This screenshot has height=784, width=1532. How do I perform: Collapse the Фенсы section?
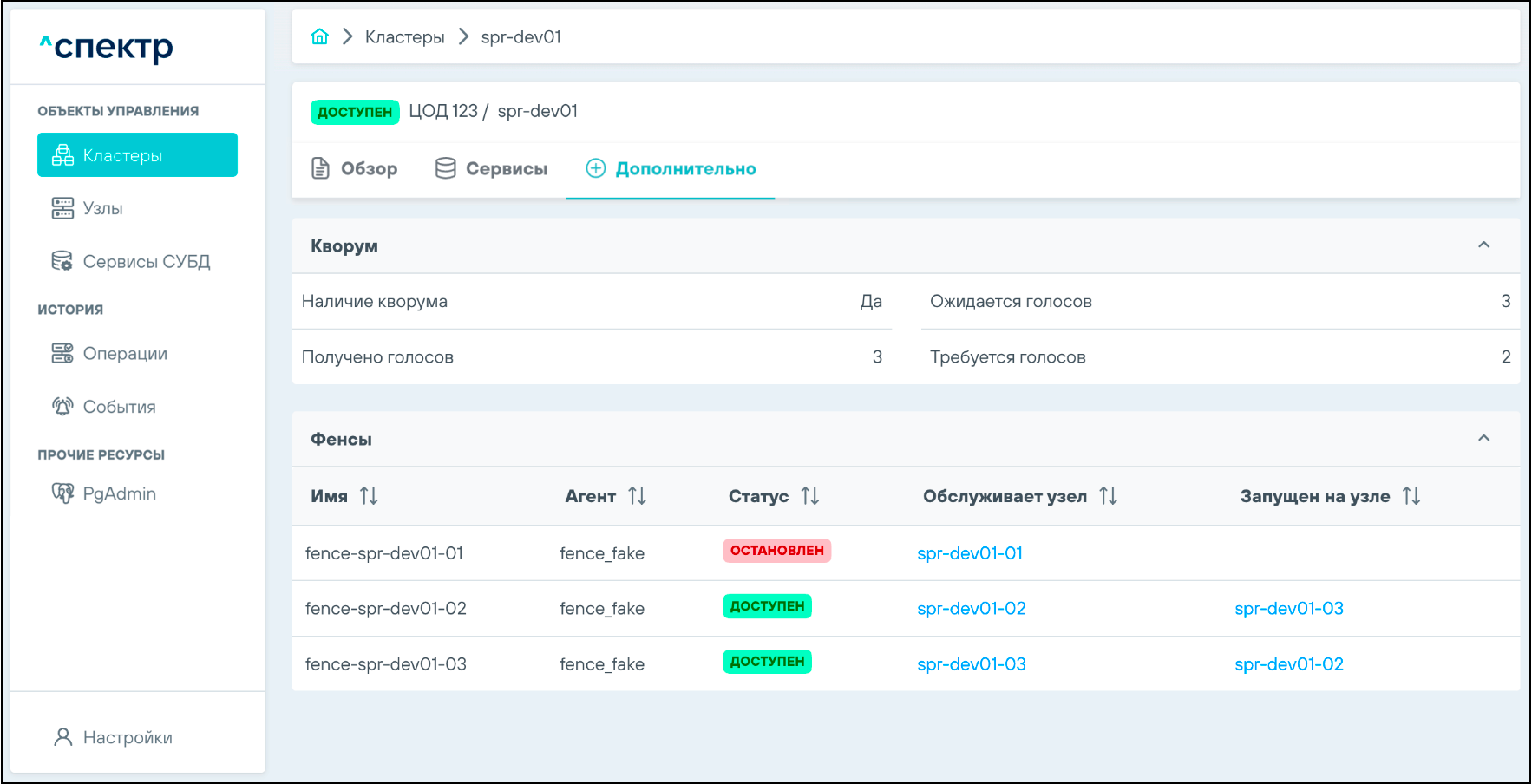1483,439
